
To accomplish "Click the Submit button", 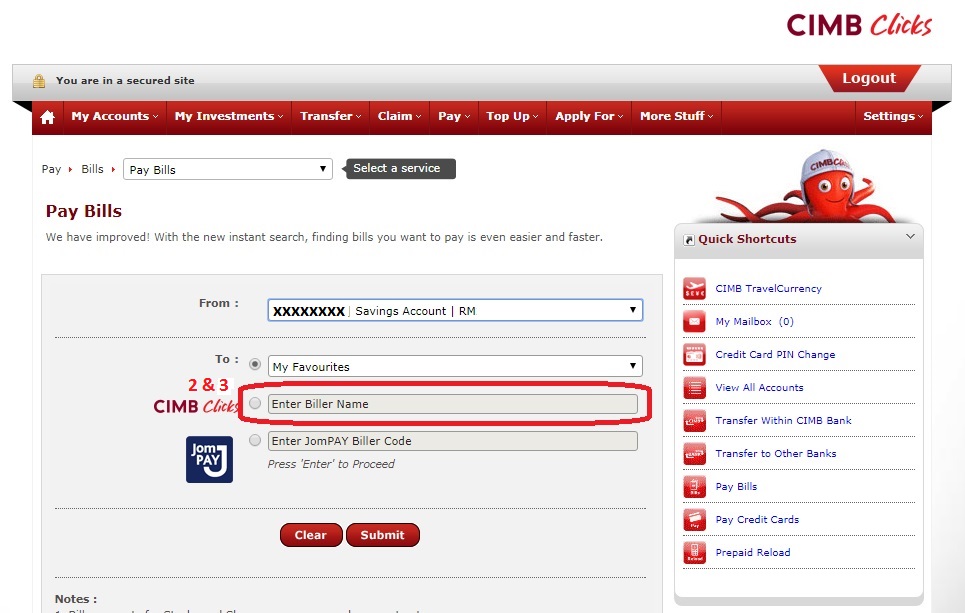I will 383,535.
